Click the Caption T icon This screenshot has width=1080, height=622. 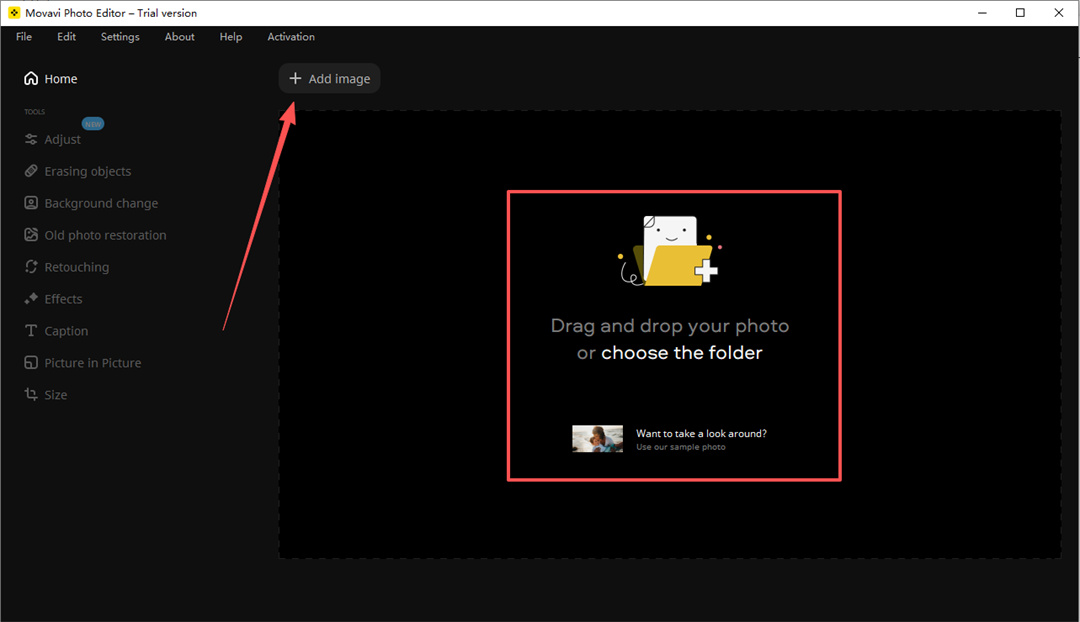pyautogui.click(x=31, y=331)
